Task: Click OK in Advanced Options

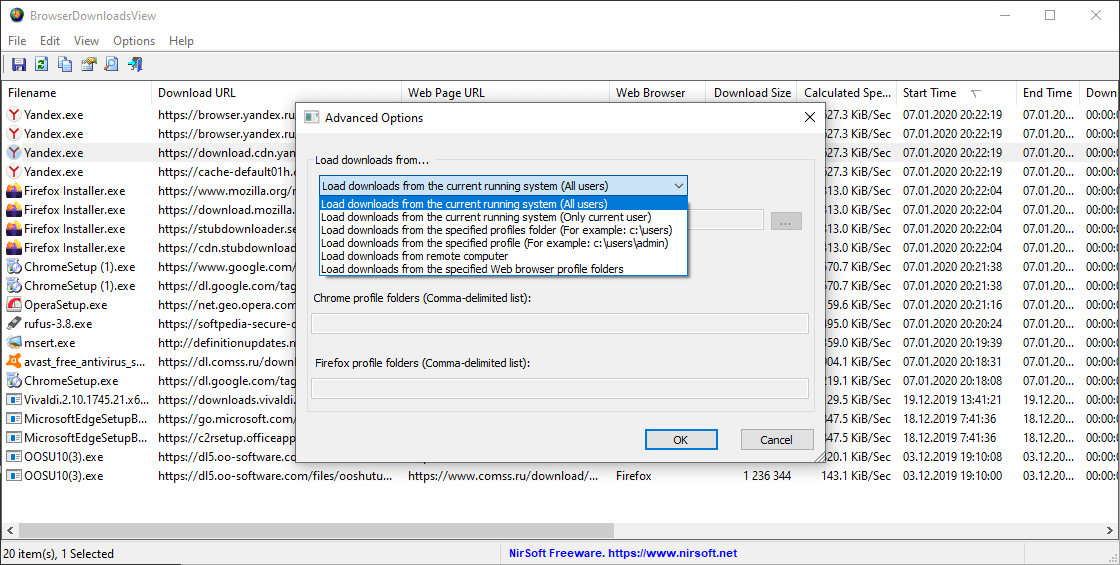Action: [681, 439]
